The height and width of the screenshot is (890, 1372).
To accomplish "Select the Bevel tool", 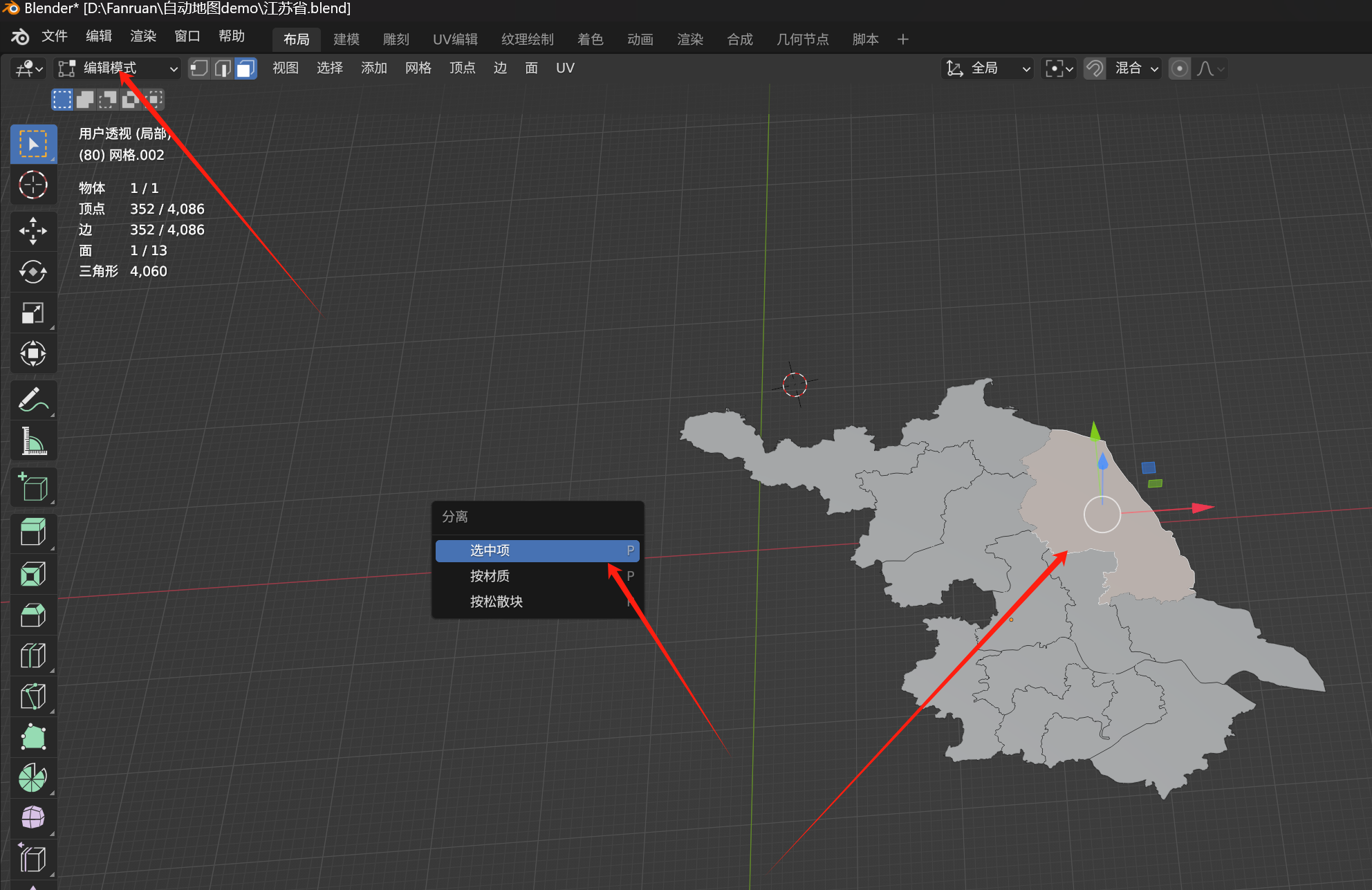I will [x=33, y=615].
